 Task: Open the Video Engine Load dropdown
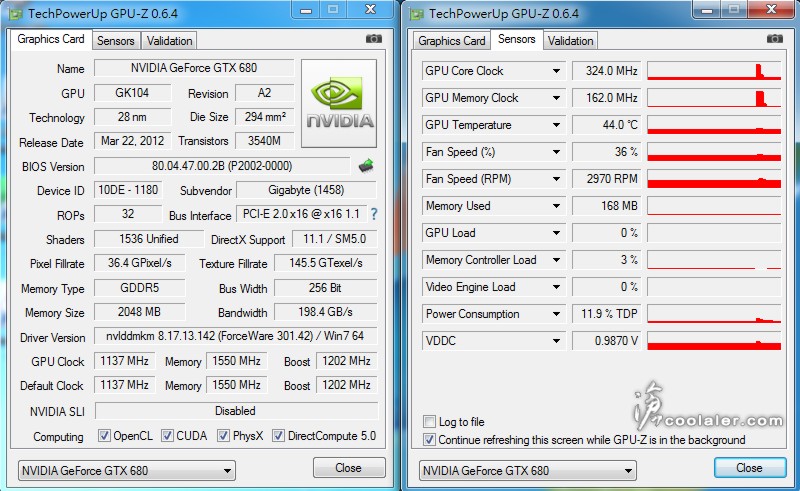(557, 287)
